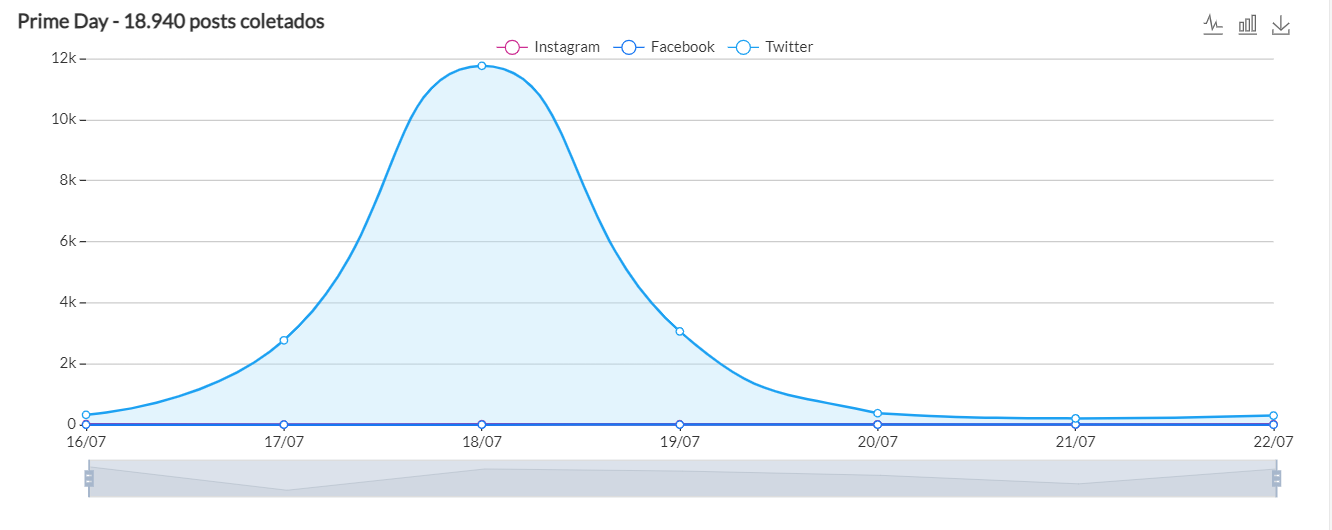1332x530 pixels.
Task: Click the Prime Day chart title
Action: (171, 21)
